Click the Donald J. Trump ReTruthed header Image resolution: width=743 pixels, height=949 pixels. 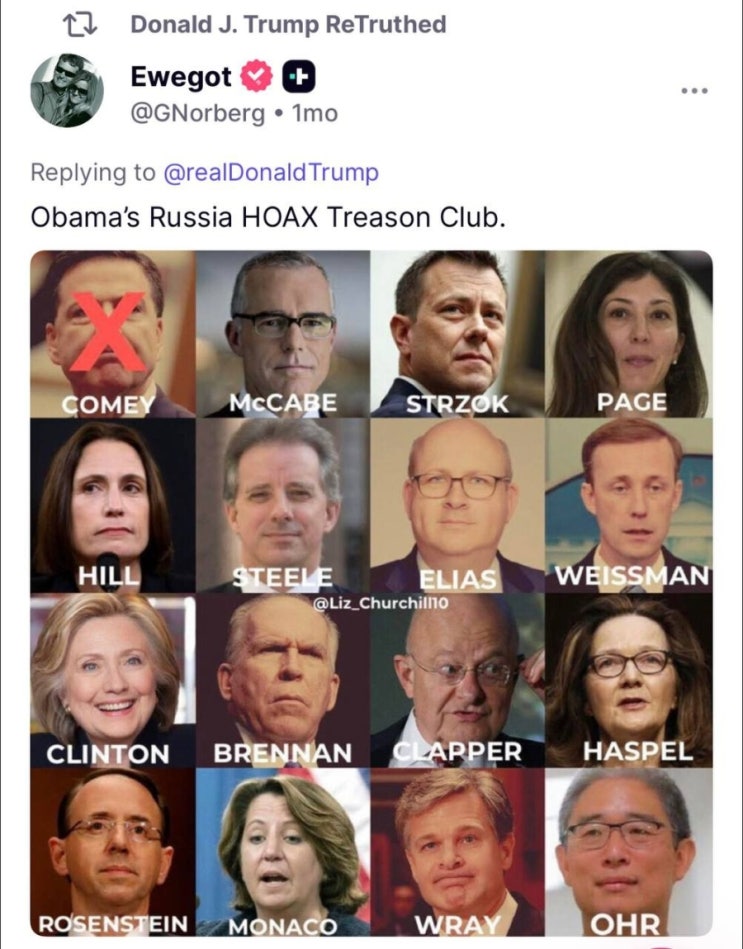pyautogui.click(x=289, y=25)
